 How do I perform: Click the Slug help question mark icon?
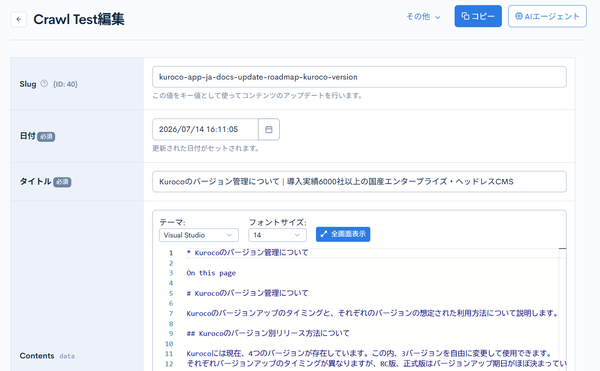(x=44, y=83)
